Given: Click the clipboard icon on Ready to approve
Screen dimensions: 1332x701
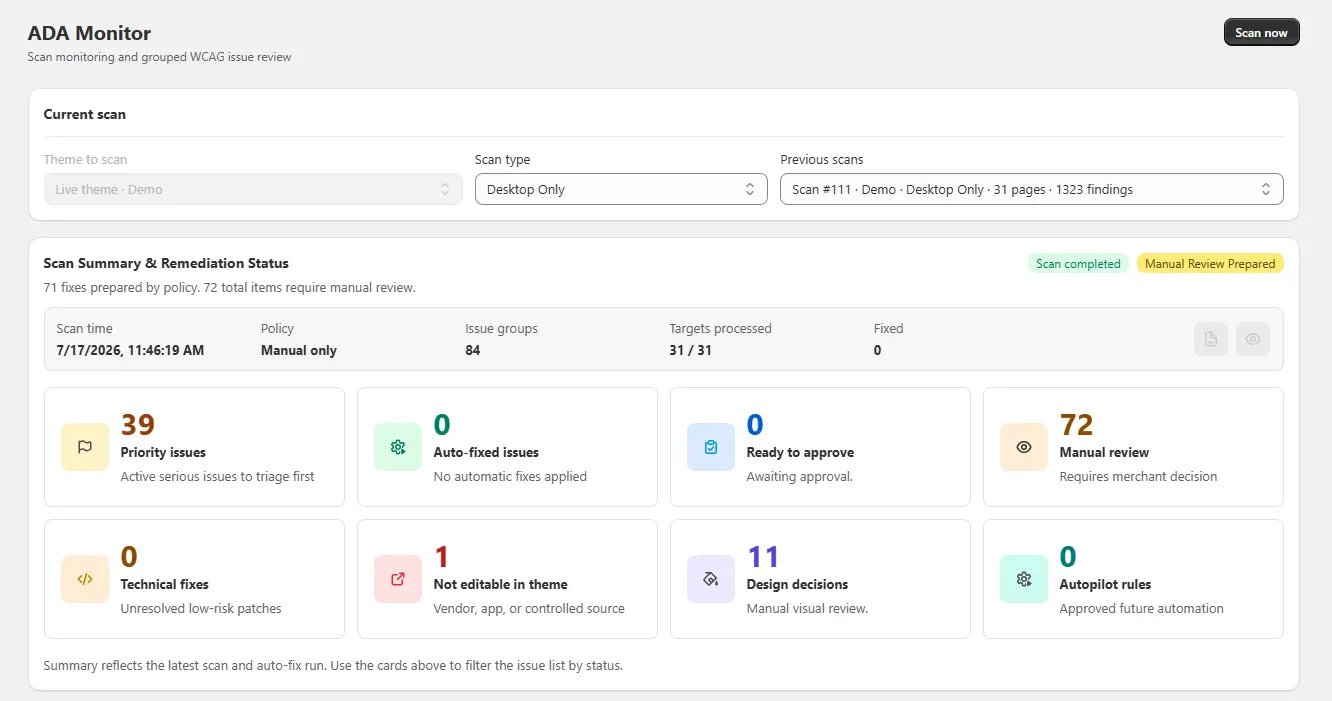Looking at the screenshot, I should pyautogui.click(x=711, y=447).
